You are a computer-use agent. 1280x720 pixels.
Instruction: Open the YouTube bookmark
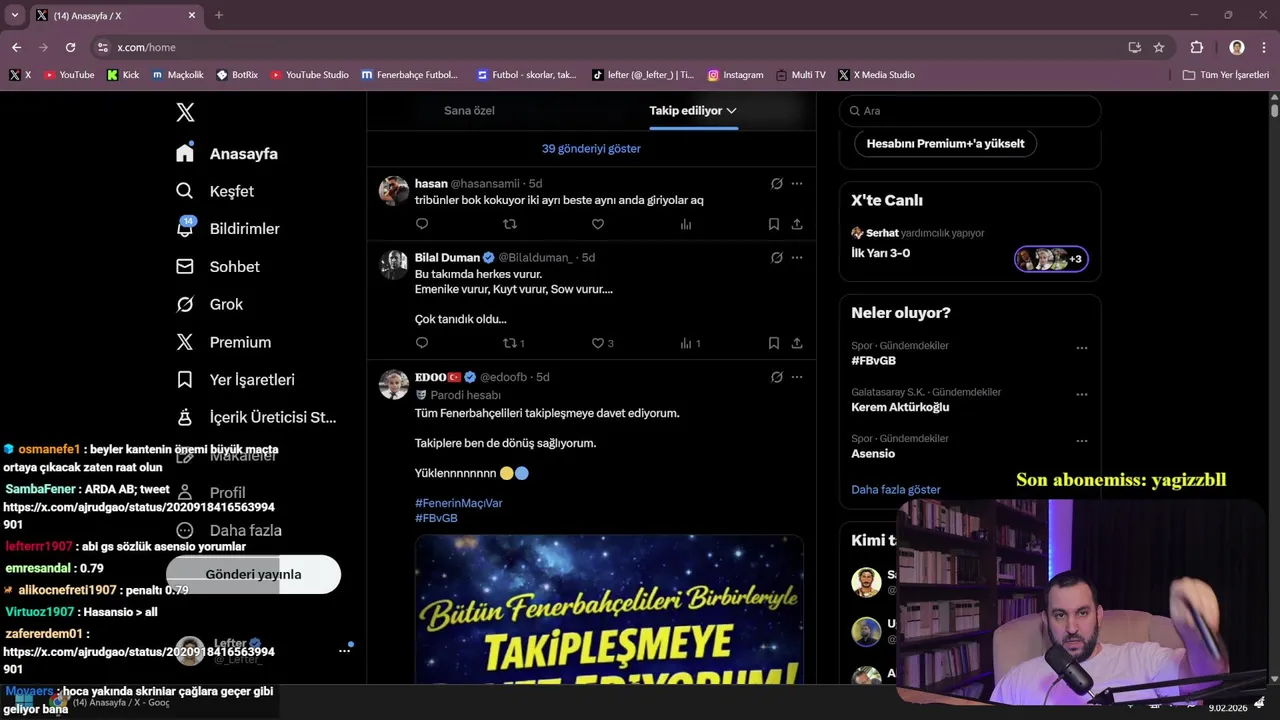point(69,75)
